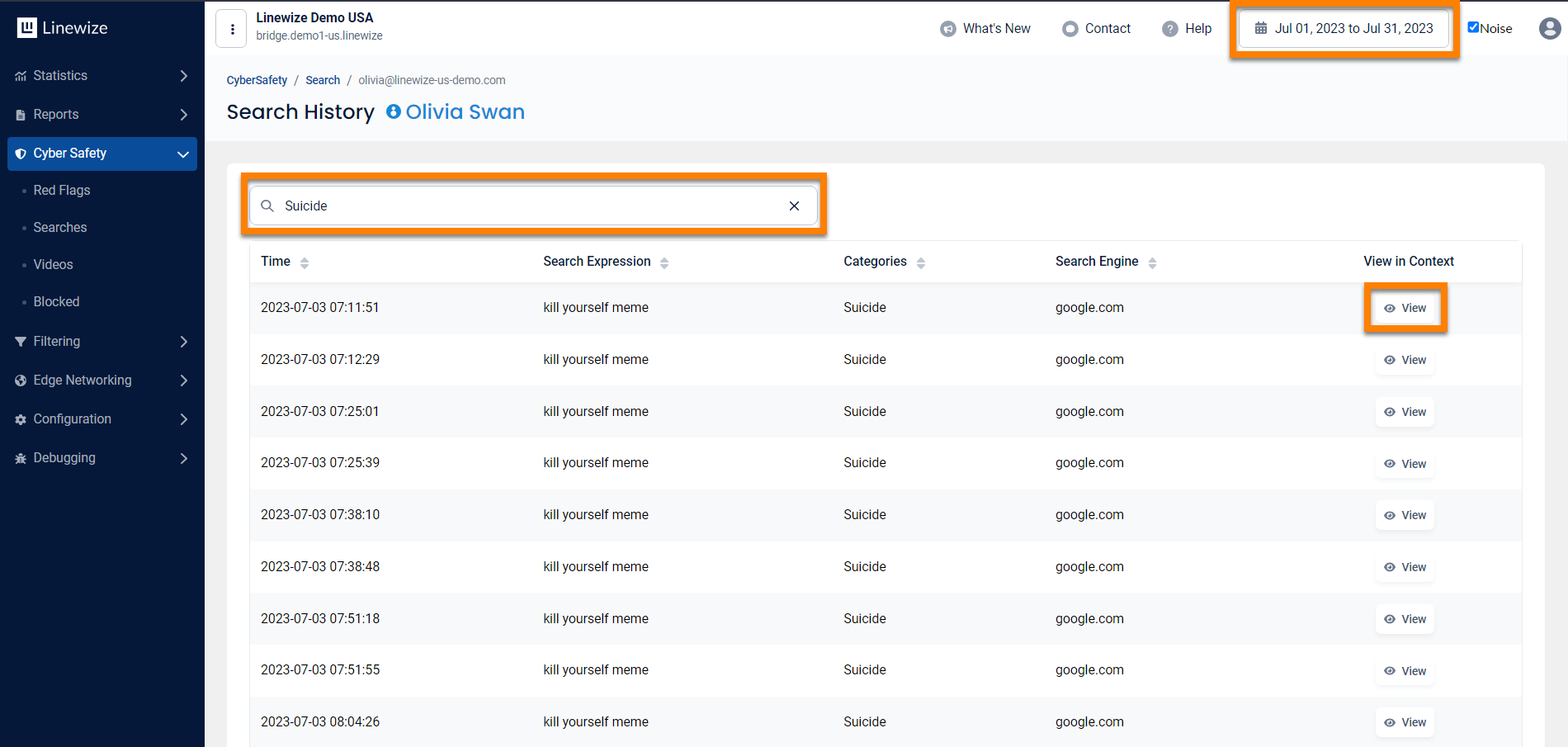Click View for the 07:25:01 search
Screen dimensions: 1568x747
pyautogui.click(x=1405, y=412)
